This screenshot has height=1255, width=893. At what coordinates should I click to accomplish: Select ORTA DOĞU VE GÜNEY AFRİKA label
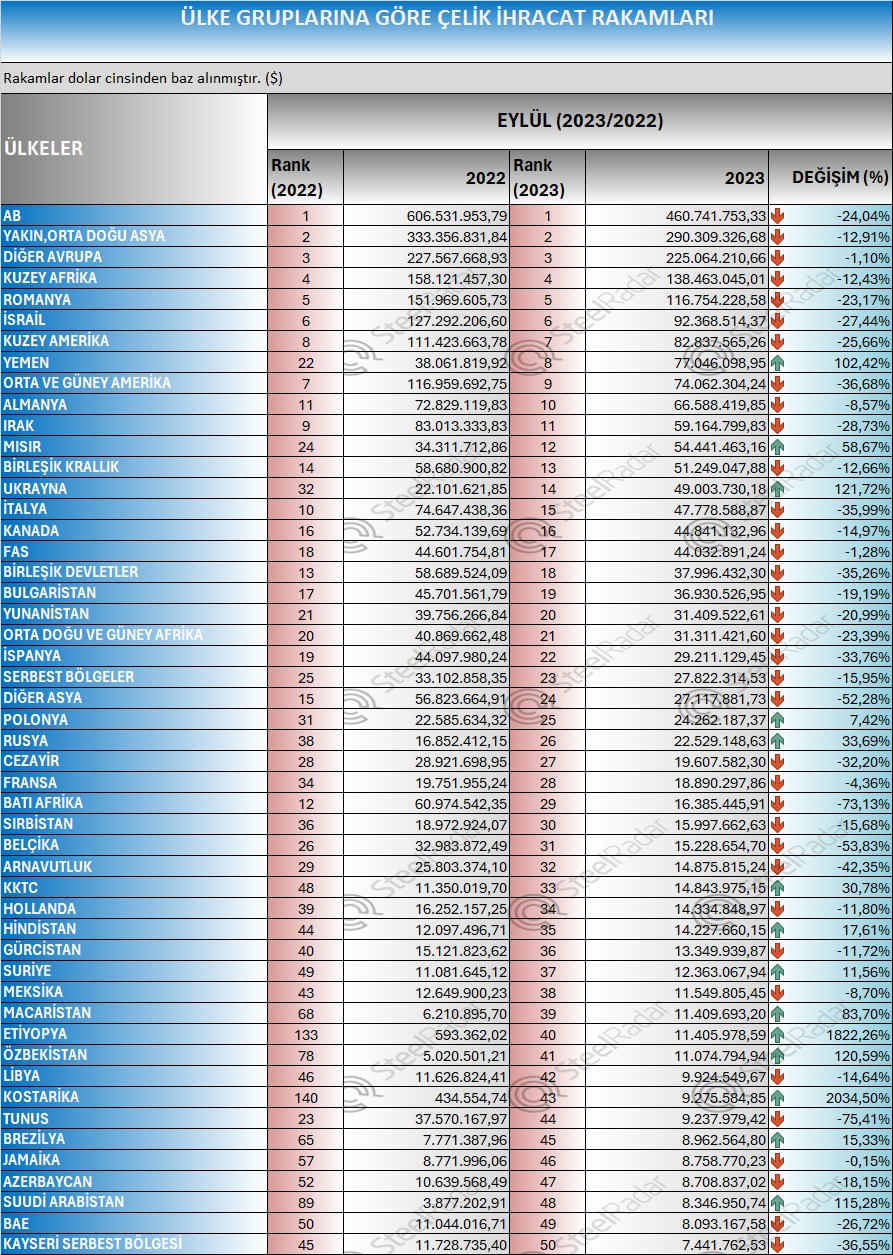(x=134, y=635)
